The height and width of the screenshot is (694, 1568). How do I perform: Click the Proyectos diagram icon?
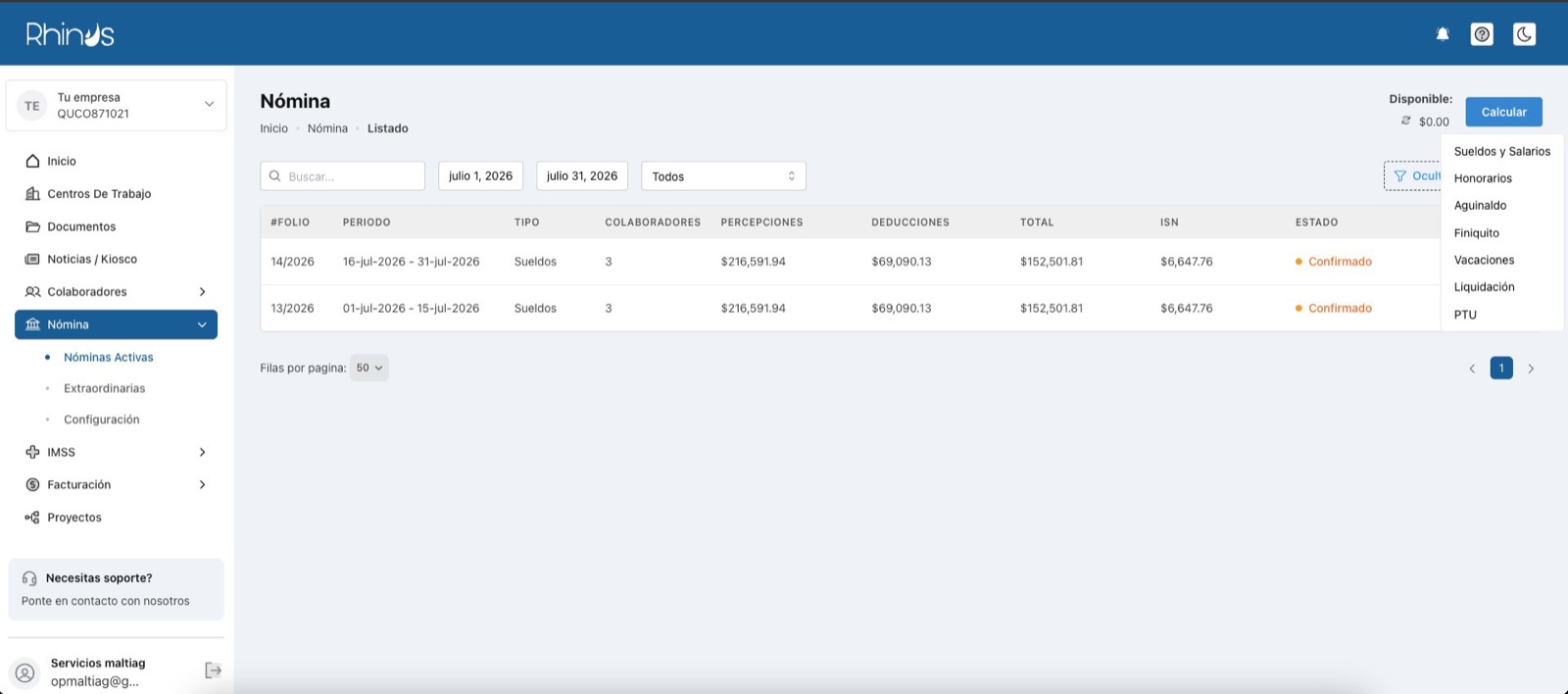pos(32,518)
